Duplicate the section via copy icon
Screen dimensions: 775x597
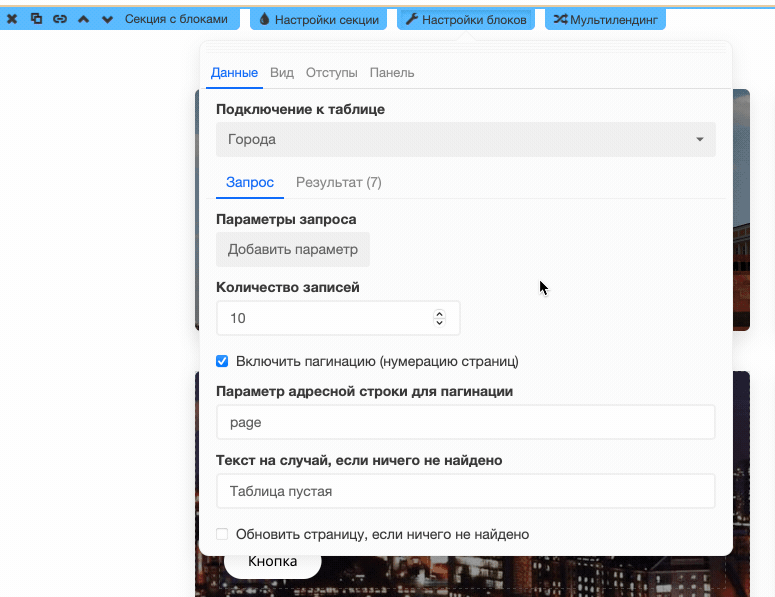point(36,19)
